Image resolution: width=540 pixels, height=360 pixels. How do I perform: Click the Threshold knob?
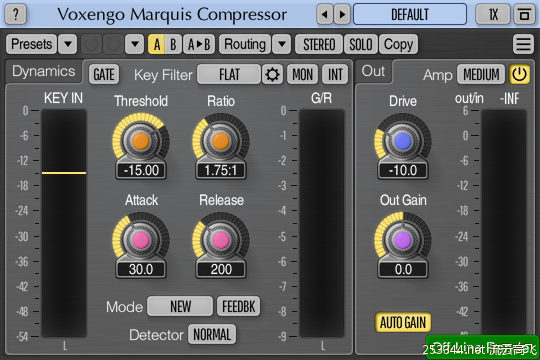coord(141,141)
